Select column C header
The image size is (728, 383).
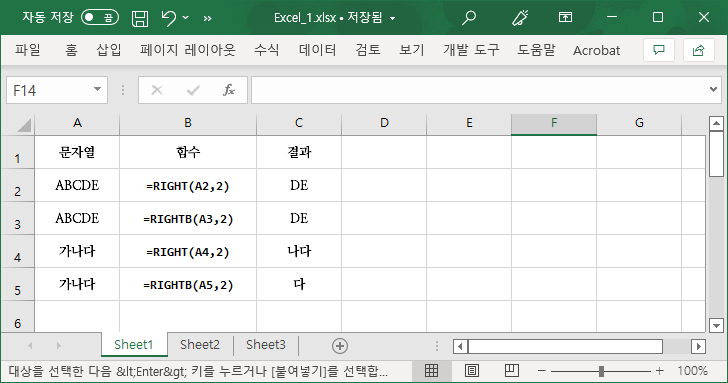[x=299, y=123]
